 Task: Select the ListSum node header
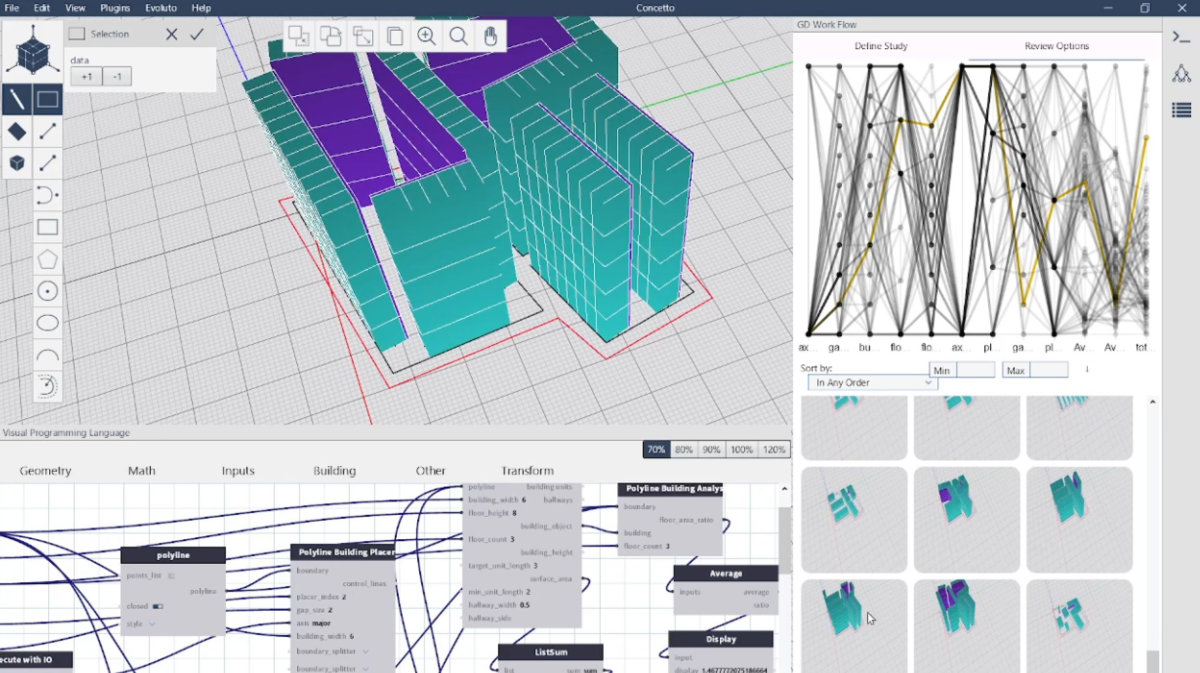(x=550, y=652)
